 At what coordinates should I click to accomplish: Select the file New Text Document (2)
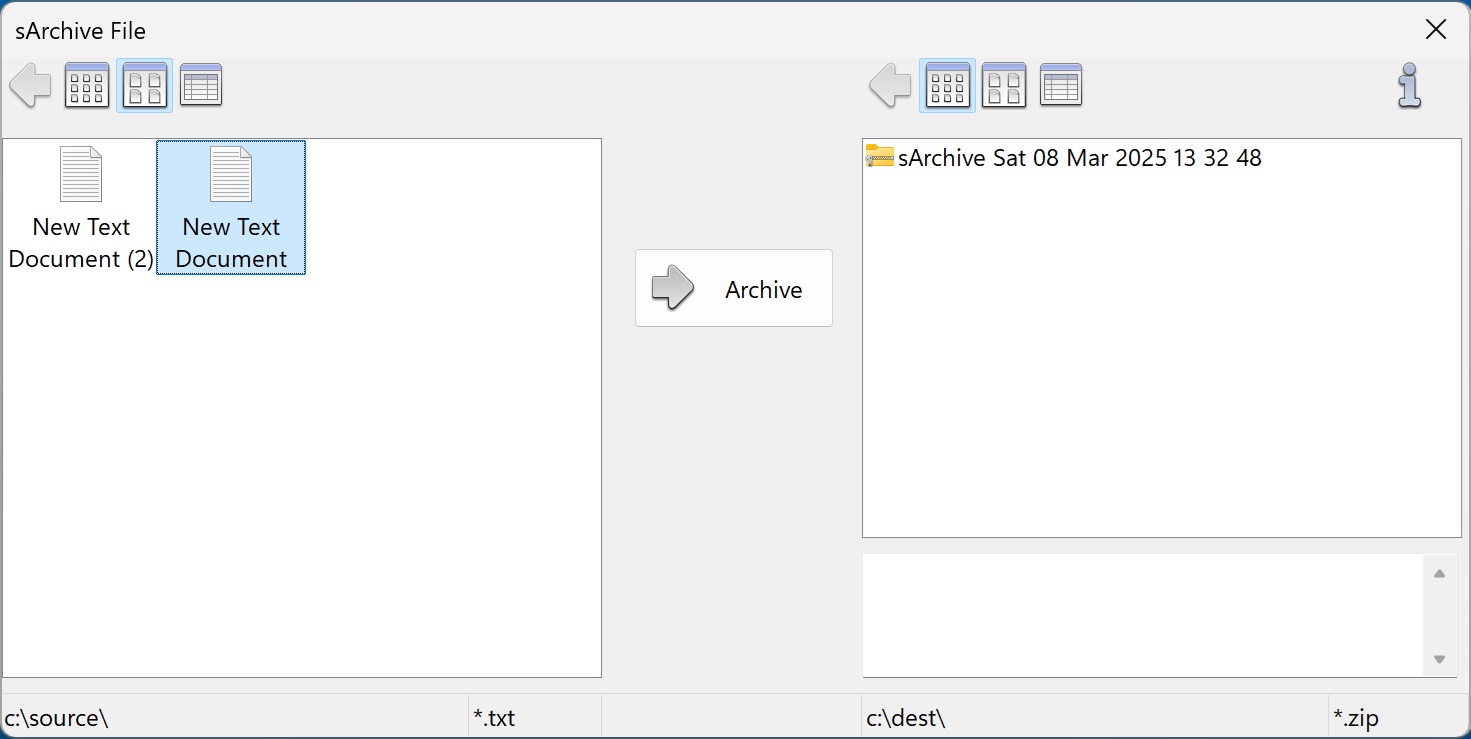(x=80, y=207)
